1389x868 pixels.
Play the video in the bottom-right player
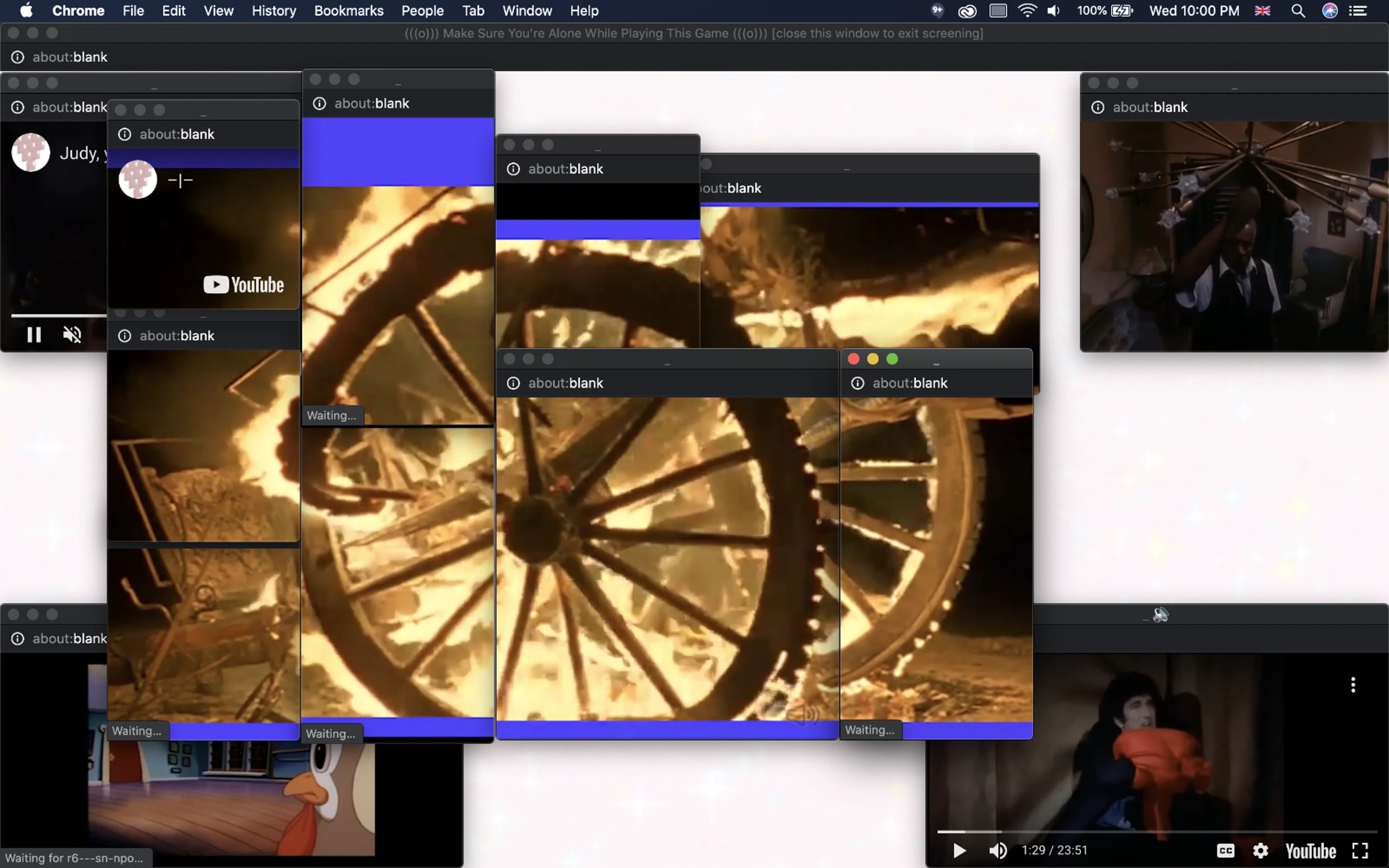(959, 850)
